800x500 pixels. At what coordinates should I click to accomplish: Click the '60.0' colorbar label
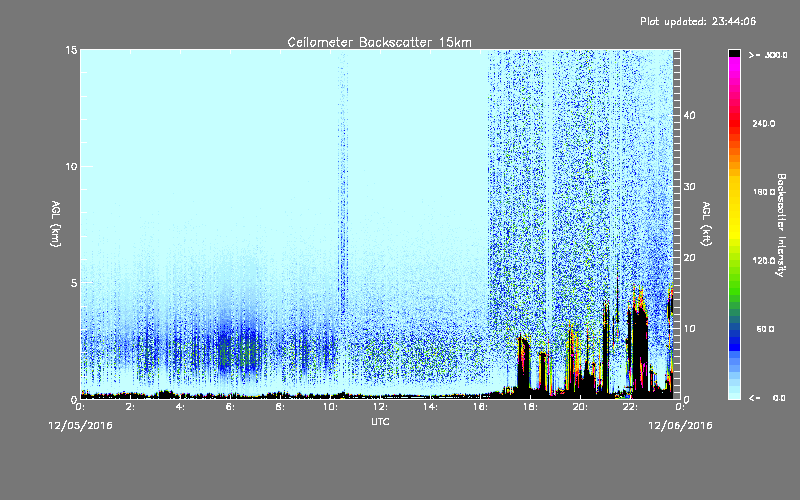[765, 329]
